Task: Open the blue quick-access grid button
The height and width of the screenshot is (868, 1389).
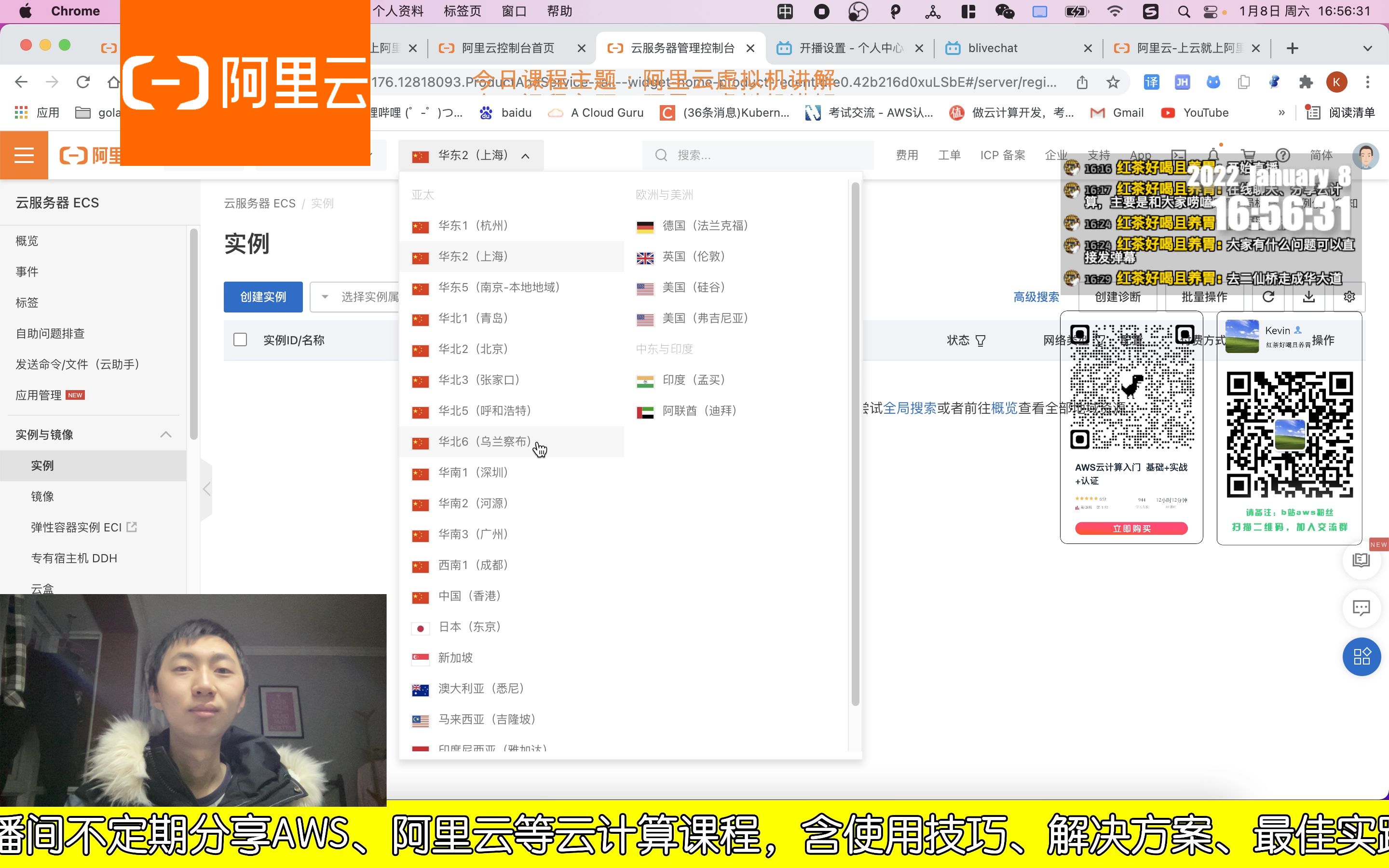Action: point(1361,656)
